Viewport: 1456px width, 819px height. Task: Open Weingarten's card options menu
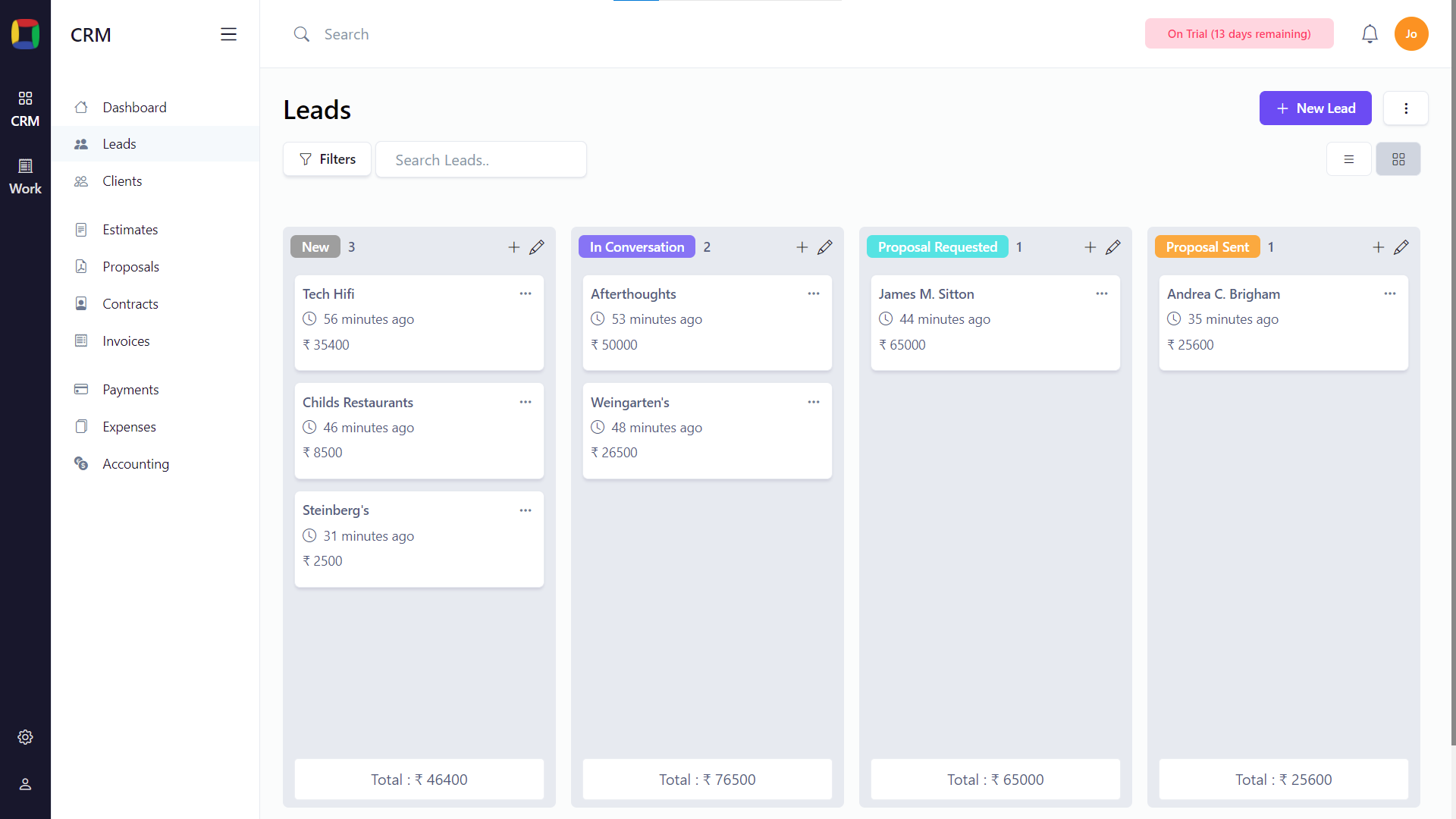pos(814,402)
